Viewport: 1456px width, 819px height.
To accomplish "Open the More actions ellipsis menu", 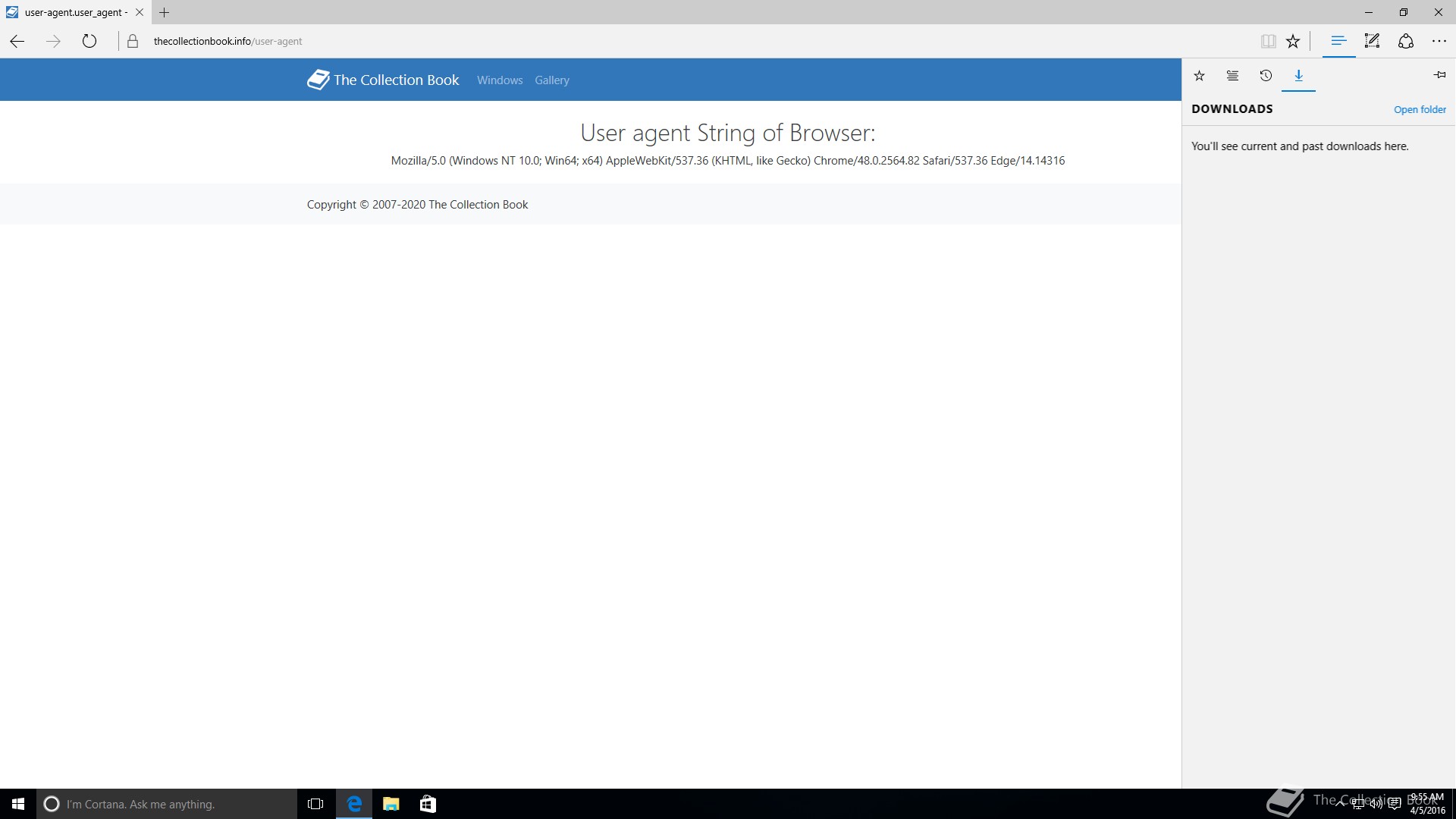I will (x=1439, y=41).
